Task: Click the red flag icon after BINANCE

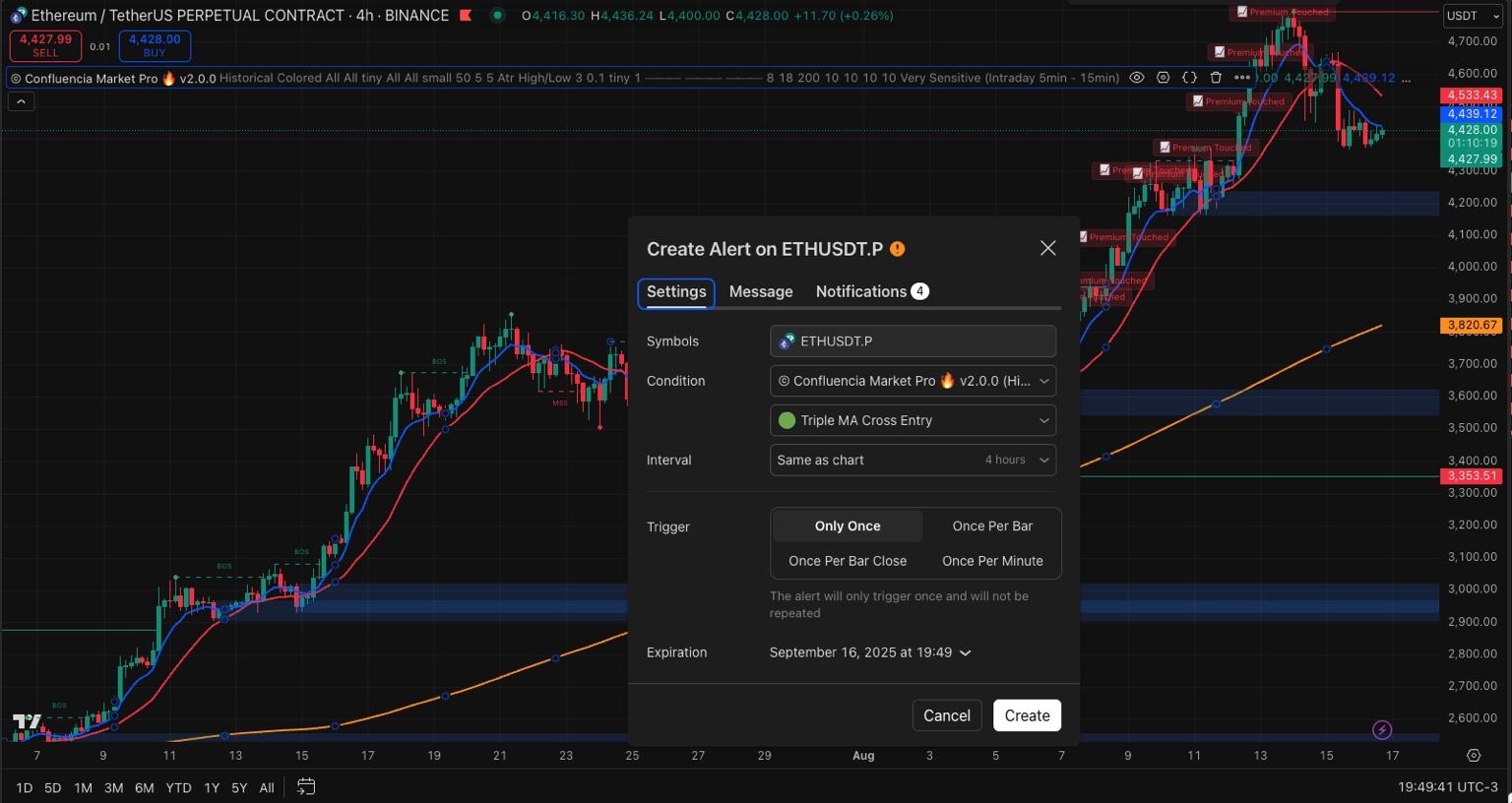Action: coord(466,16)
